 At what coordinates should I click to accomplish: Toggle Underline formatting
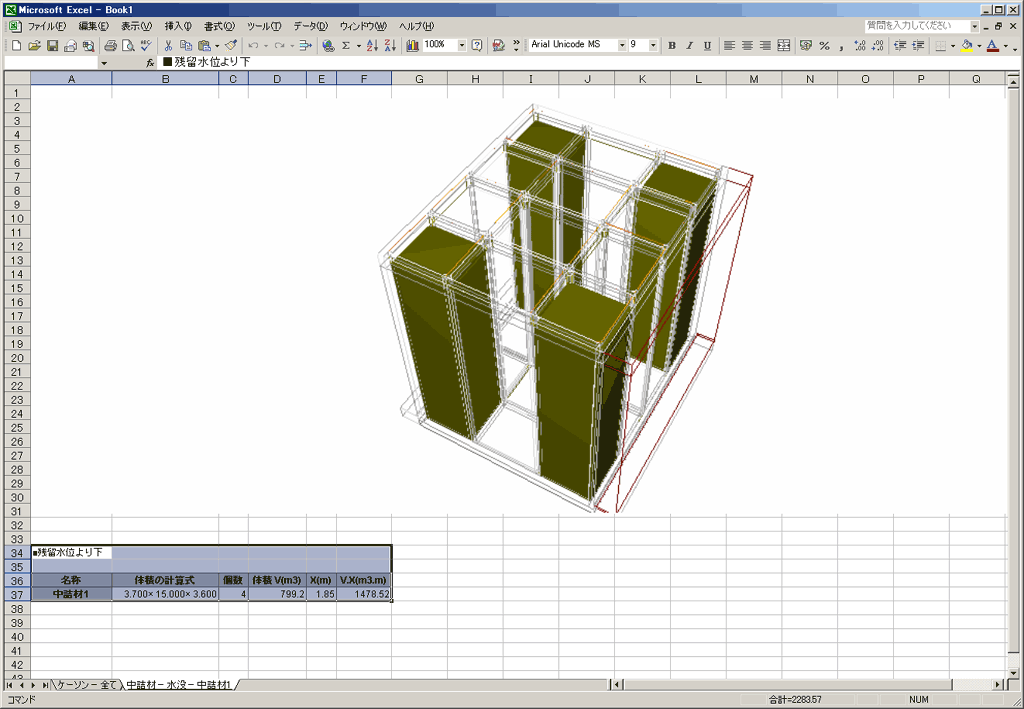[x=707, y=45]
